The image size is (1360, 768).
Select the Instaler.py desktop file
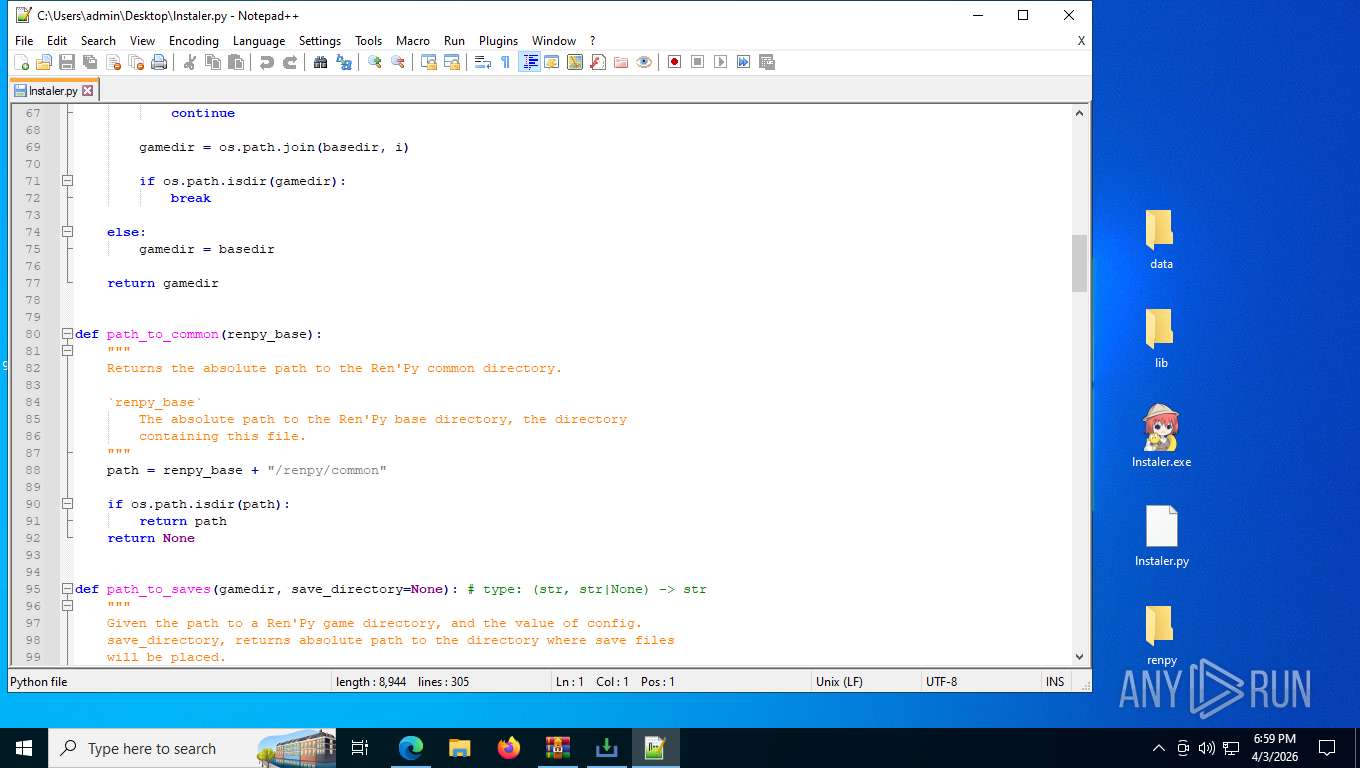click(1161, 536)
